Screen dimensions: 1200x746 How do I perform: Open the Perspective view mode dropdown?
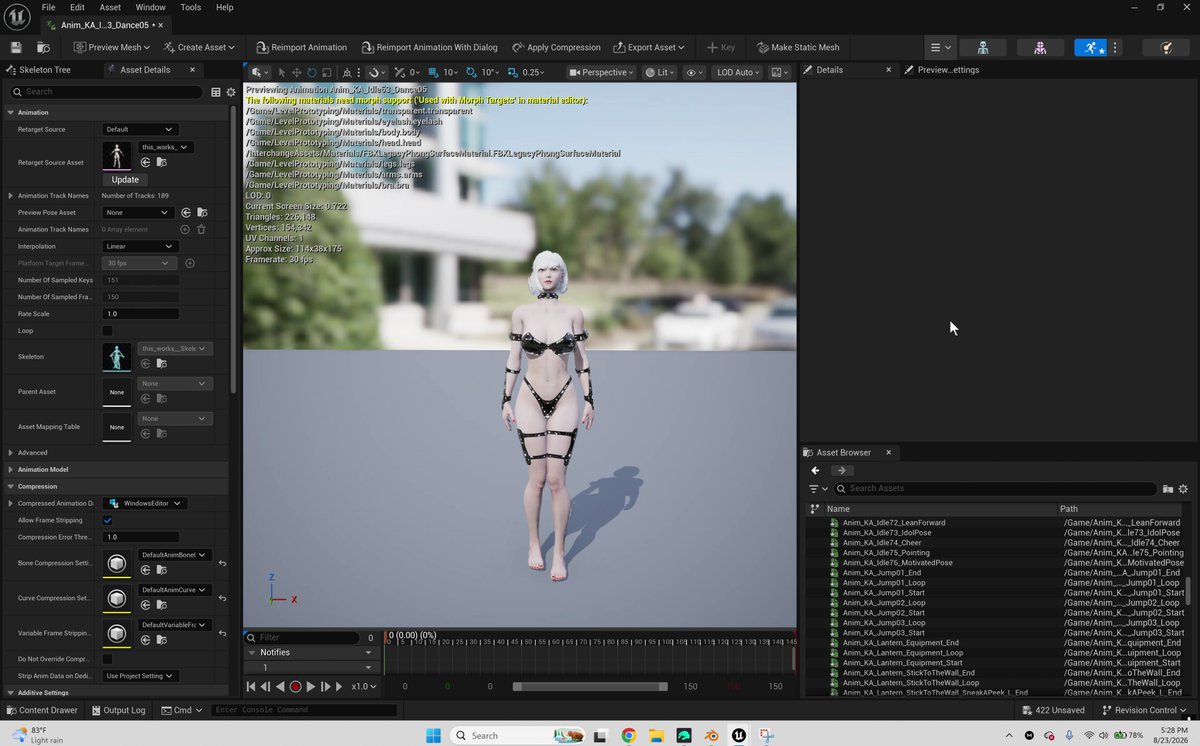pyautogui.click(x=600, y=72)
